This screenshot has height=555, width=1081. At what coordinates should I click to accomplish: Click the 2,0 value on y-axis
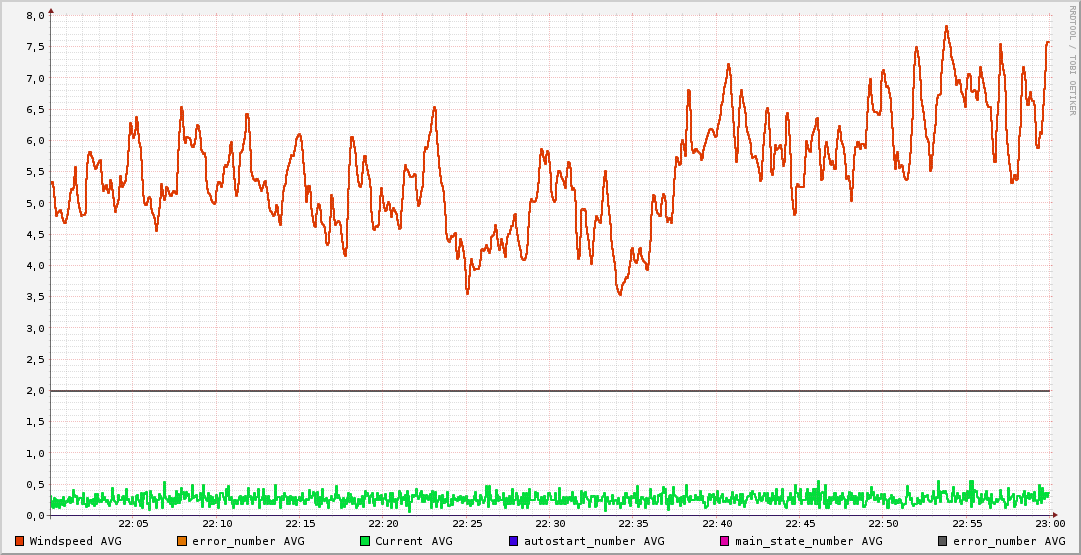pos(35,391)
